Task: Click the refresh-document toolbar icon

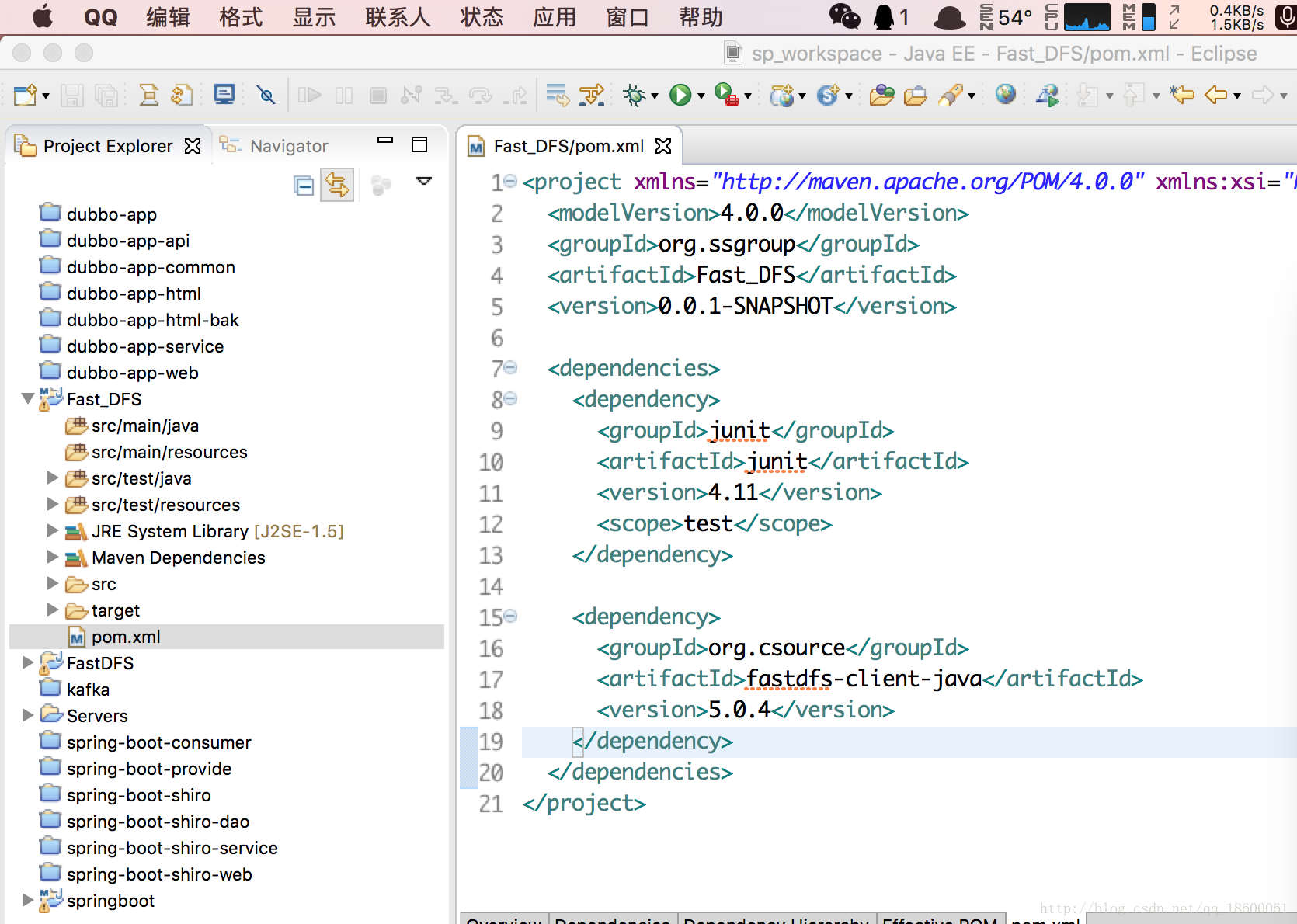Action: tap(182, 95)
